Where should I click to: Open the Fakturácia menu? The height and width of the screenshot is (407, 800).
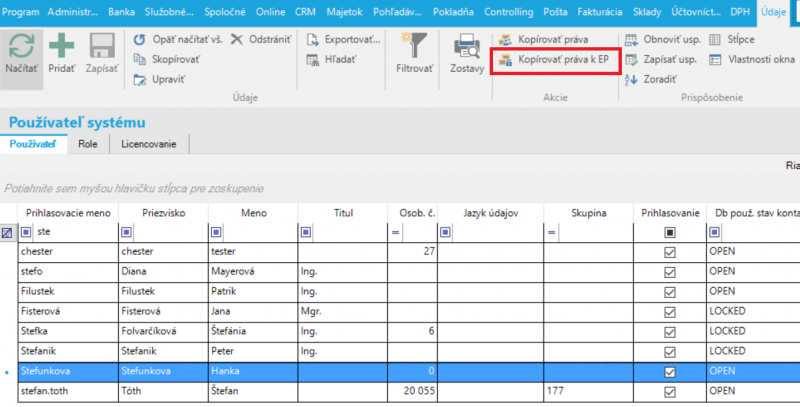tap(599, 12)
